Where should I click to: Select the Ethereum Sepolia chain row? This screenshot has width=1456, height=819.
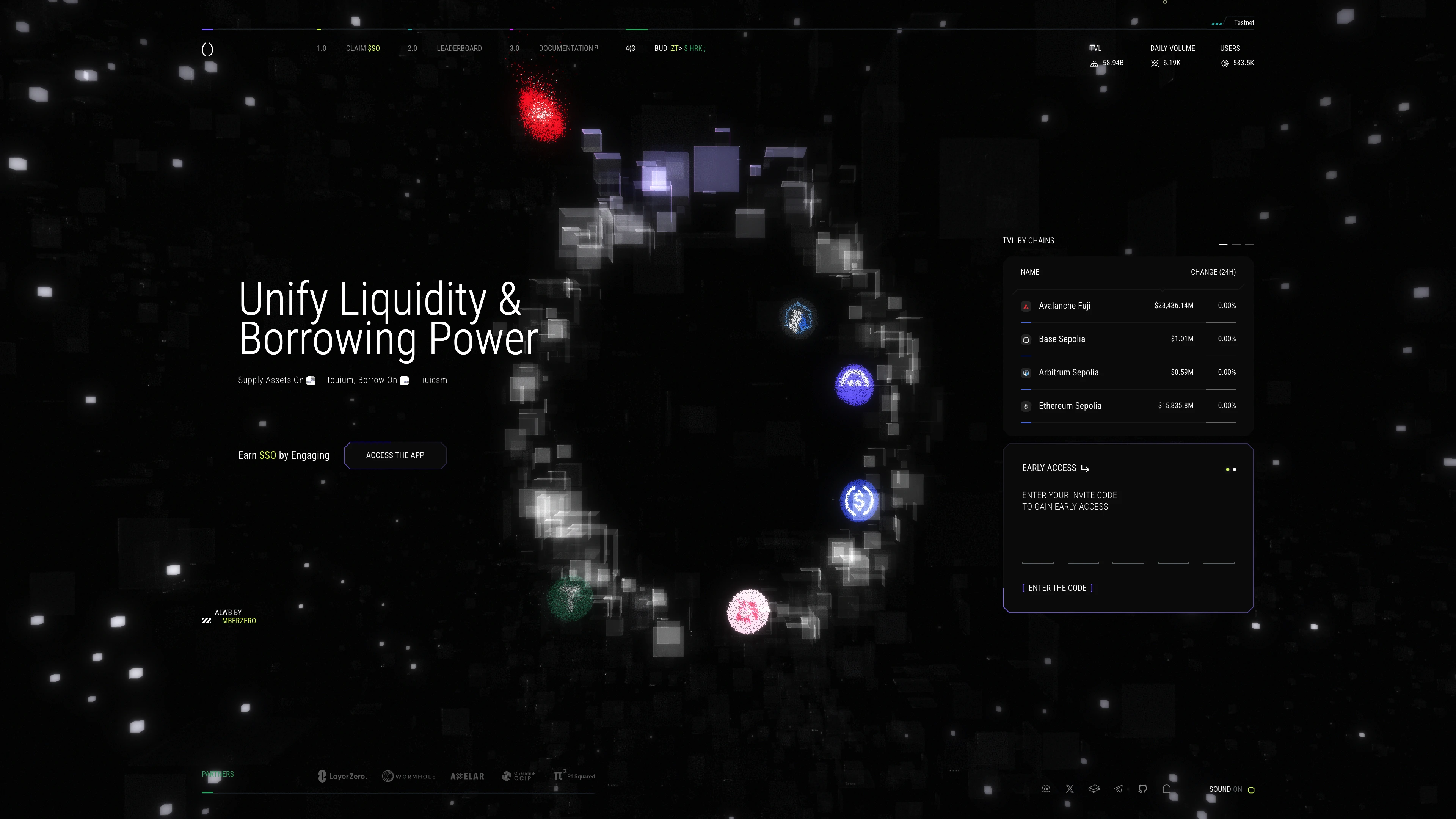[1128, 406]
